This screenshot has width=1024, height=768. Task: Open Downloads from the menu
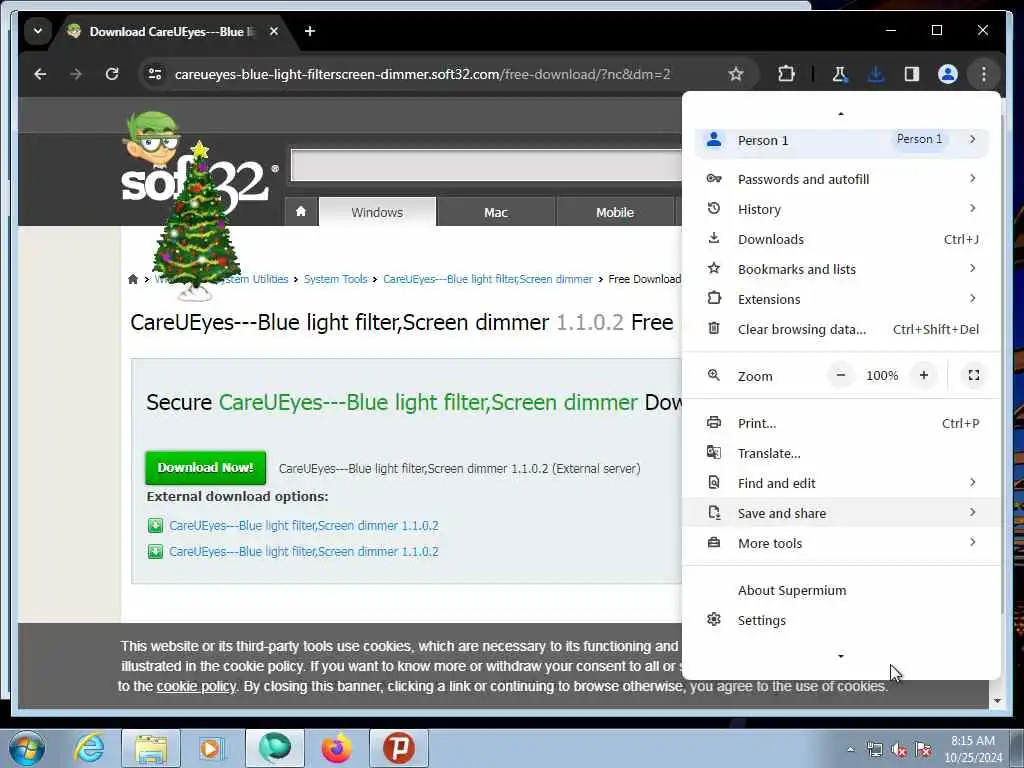841,239
